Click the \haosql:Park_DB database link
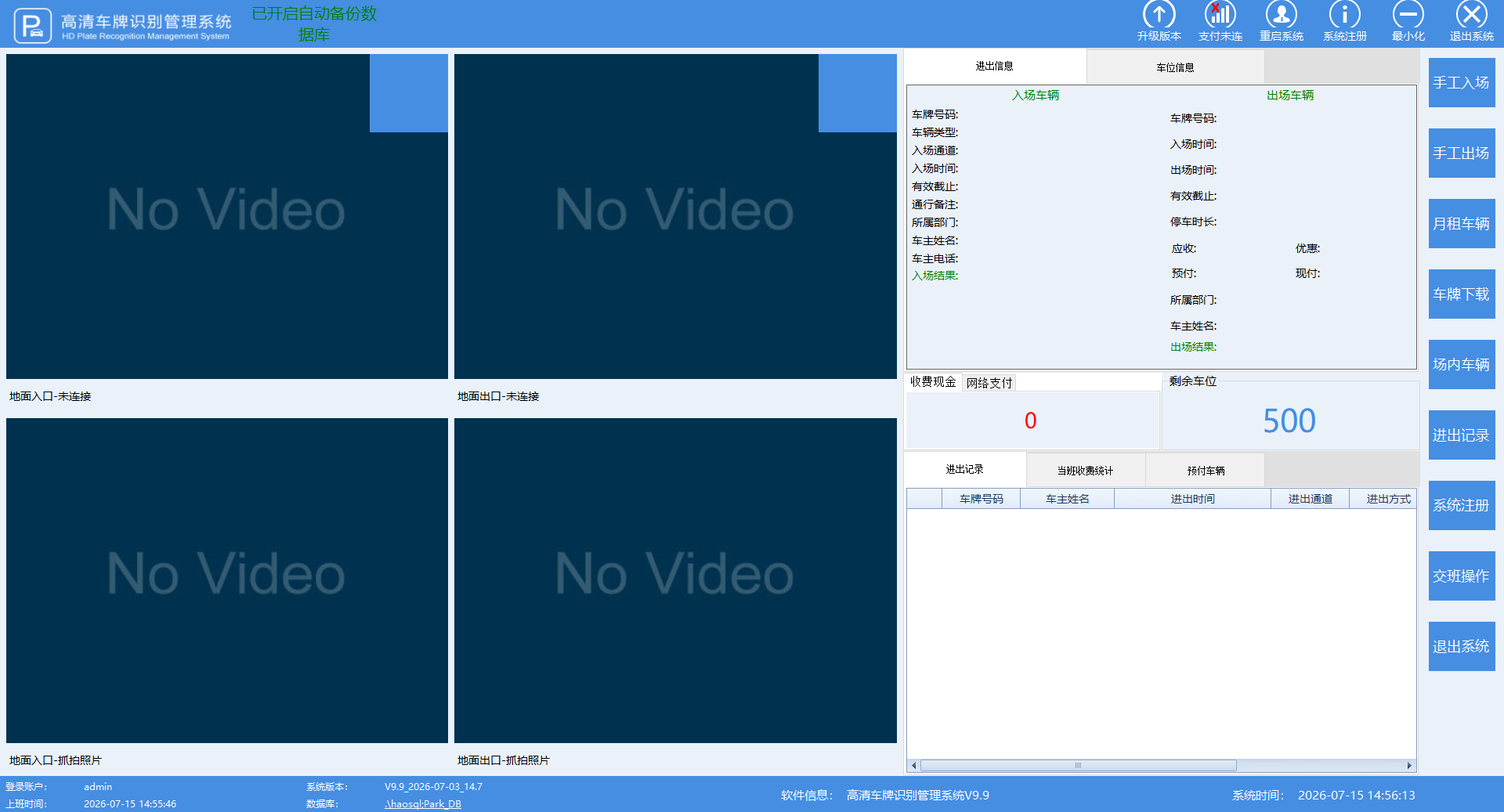This screenshot has height=812, width=1504. point(423,804)
